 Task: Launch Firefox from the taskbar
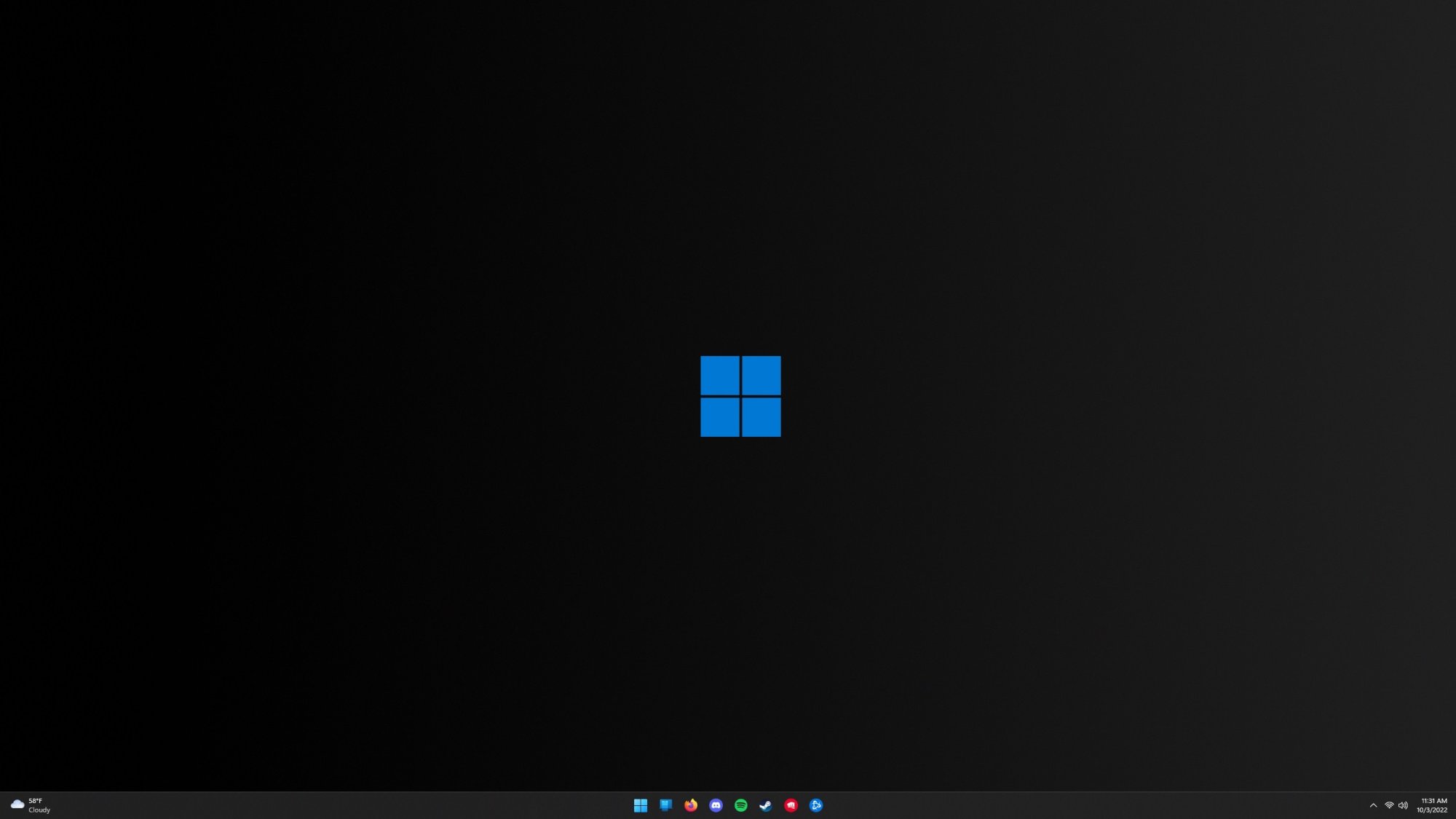(691, 804)
